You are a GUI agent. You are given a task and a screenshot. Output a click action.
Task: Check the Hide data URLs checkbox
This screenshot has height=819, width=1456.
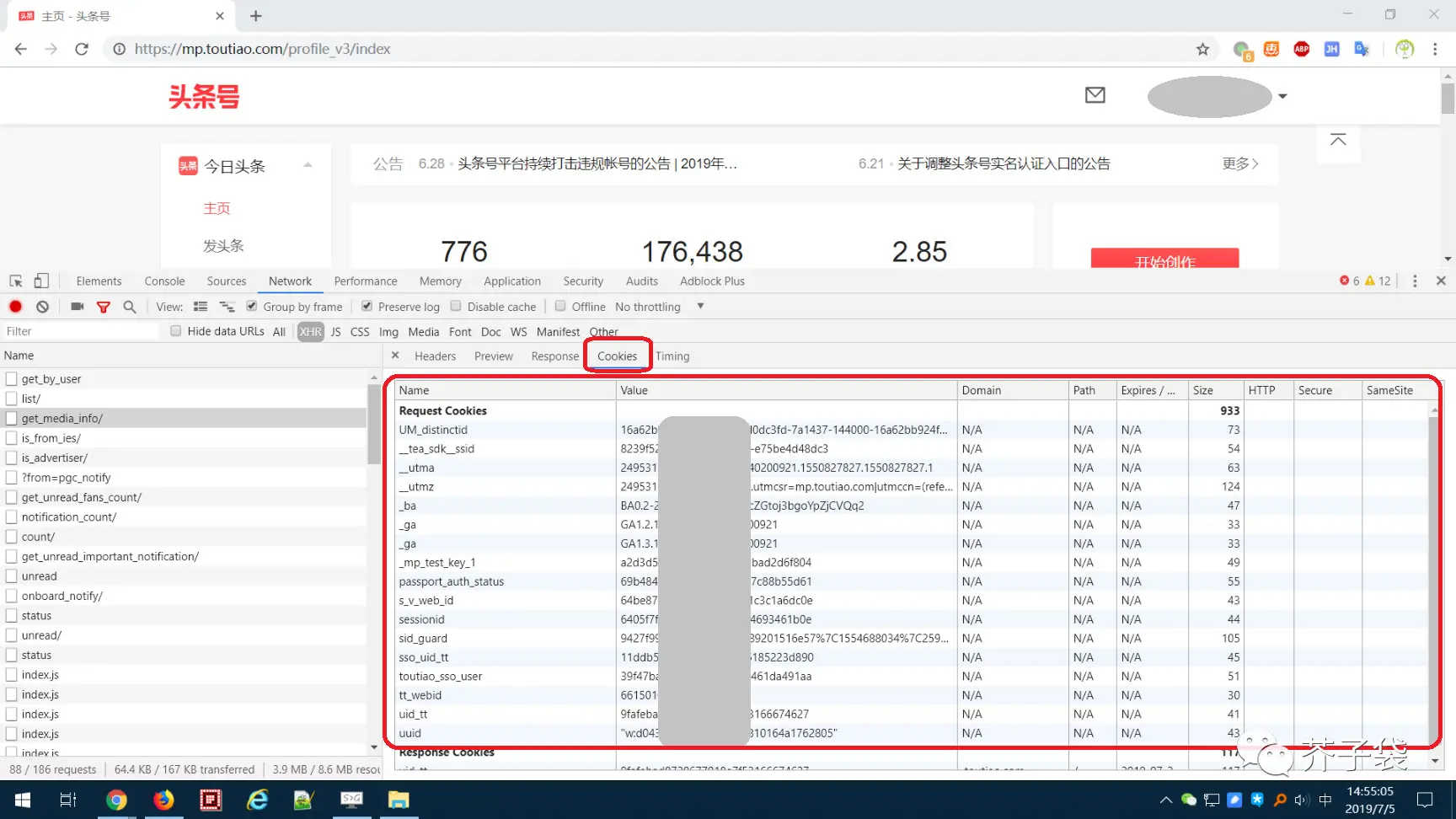tap(176, 331)
